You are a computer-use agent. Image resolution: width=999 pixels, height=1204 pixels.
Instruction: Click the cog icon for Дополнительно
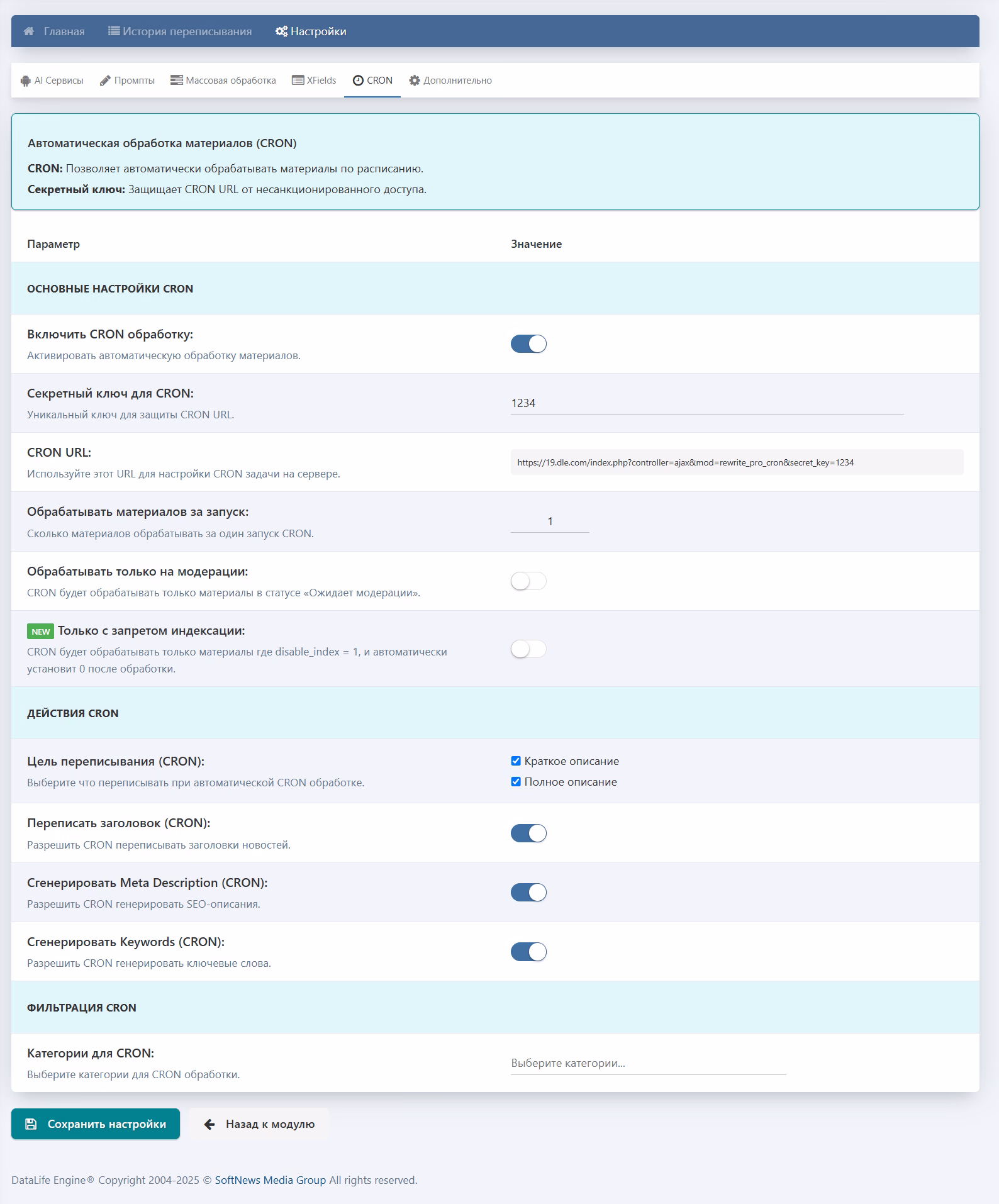[415, 81]
